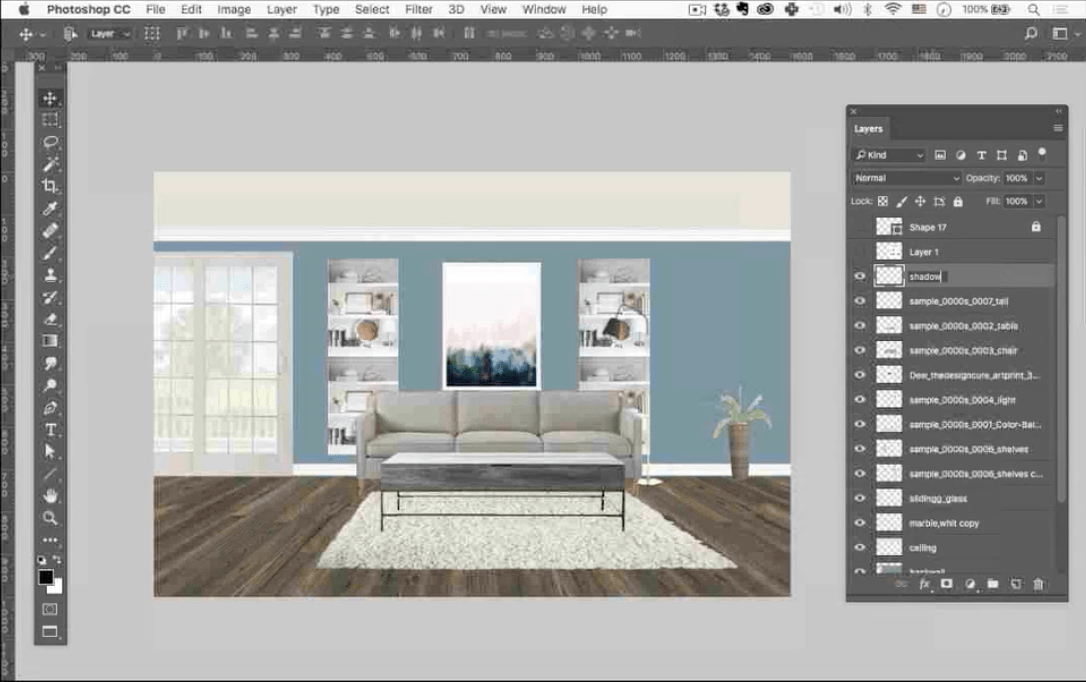Add a layer style with fx icon

(924, 584)
